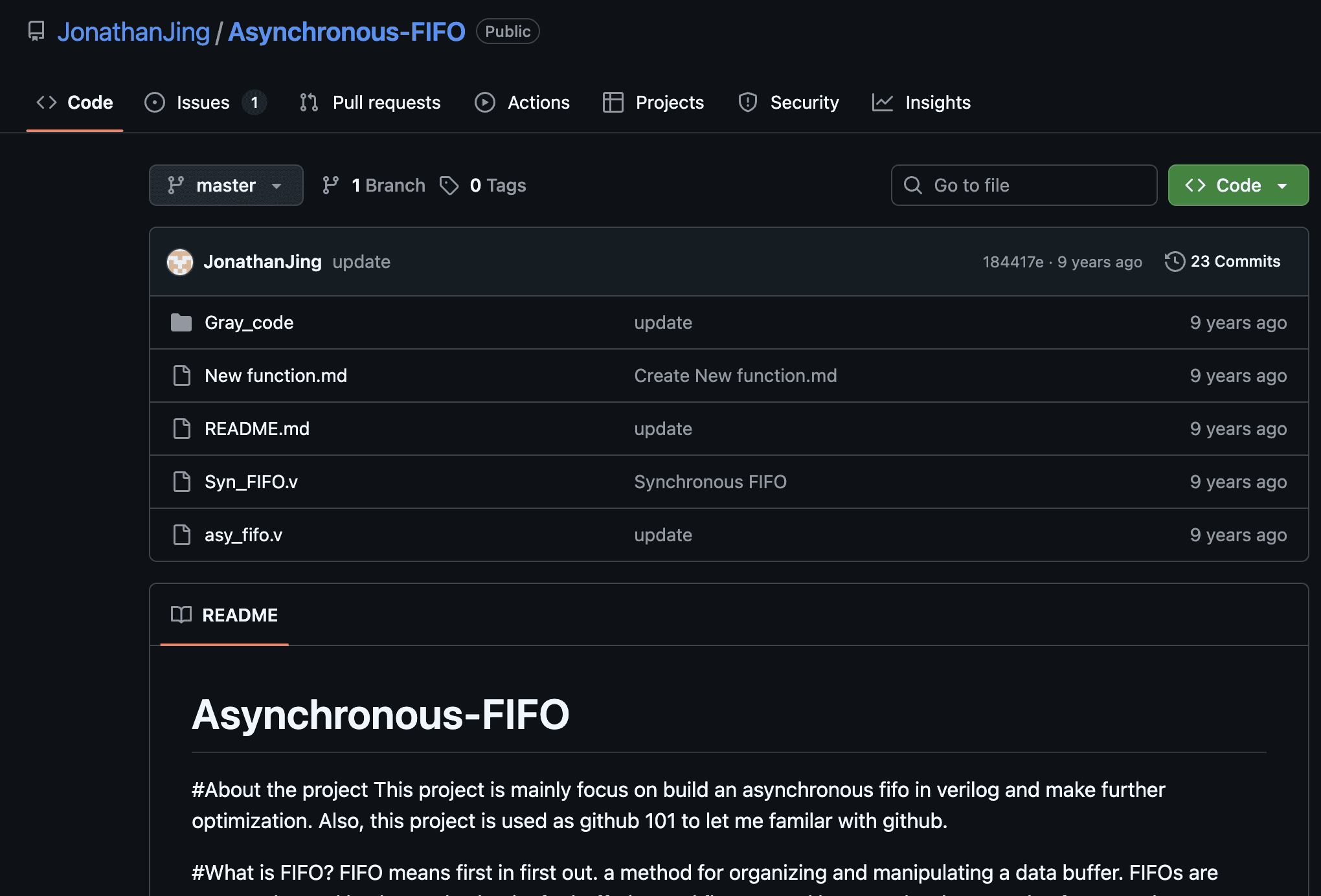
Task: Click the Gray_code folder icon
Action: tap(181, 322)
